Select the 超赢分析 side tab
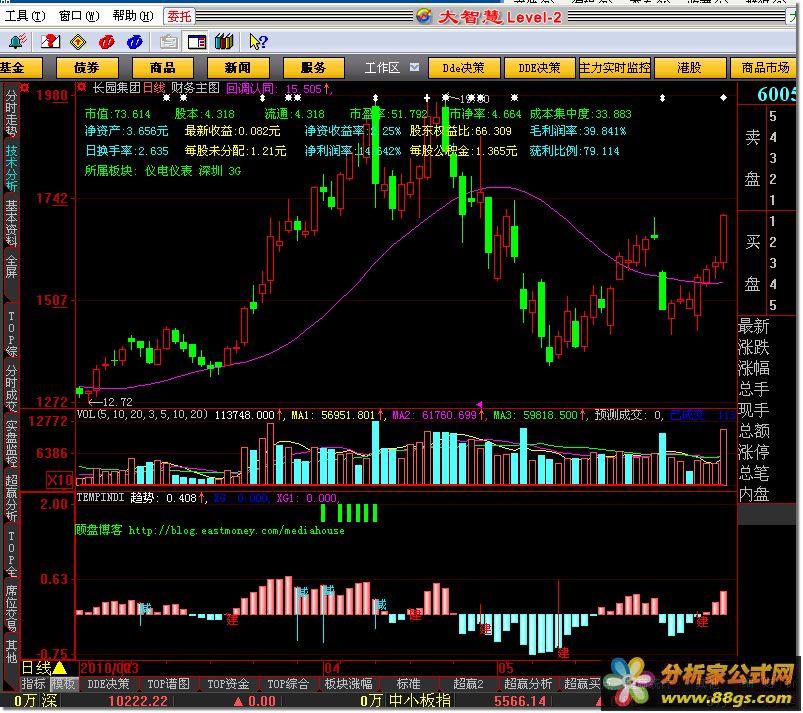Screen dimensions: 803x713 coord(11,498)
